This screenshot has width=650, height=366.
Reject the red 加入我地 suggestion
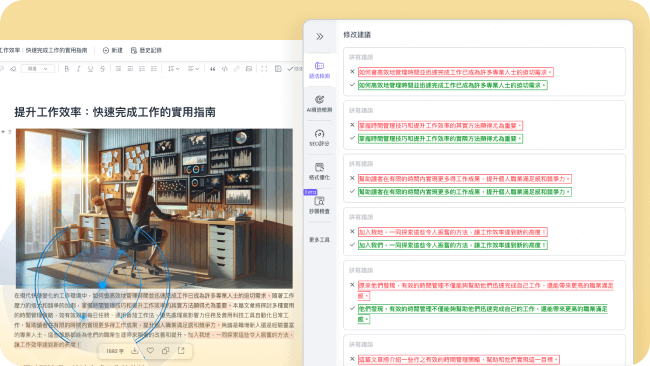352,232
